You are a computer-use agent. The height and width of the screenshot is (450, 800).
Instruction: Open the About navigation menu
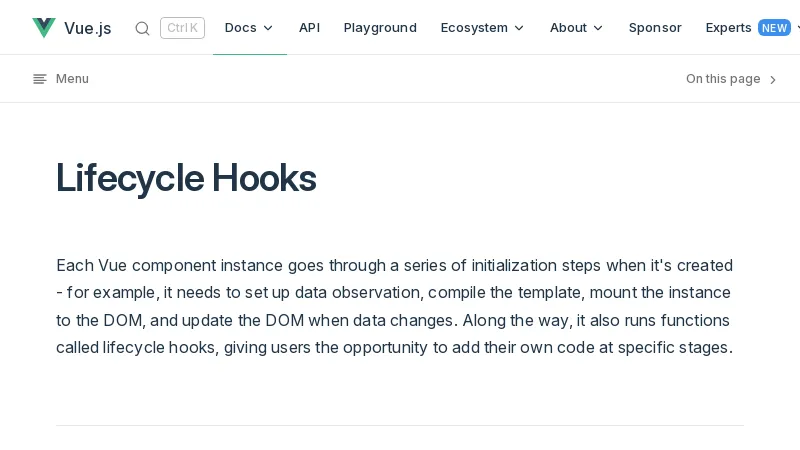click(x=568, y=28)
